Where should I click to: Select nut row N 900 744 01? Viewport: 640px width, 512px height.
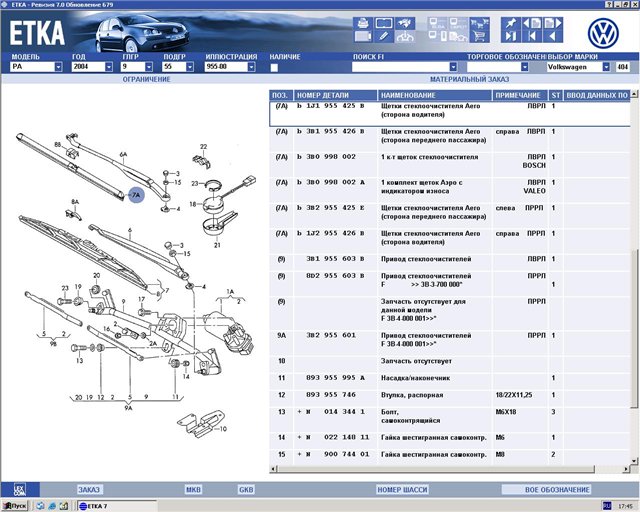[449, 458]
